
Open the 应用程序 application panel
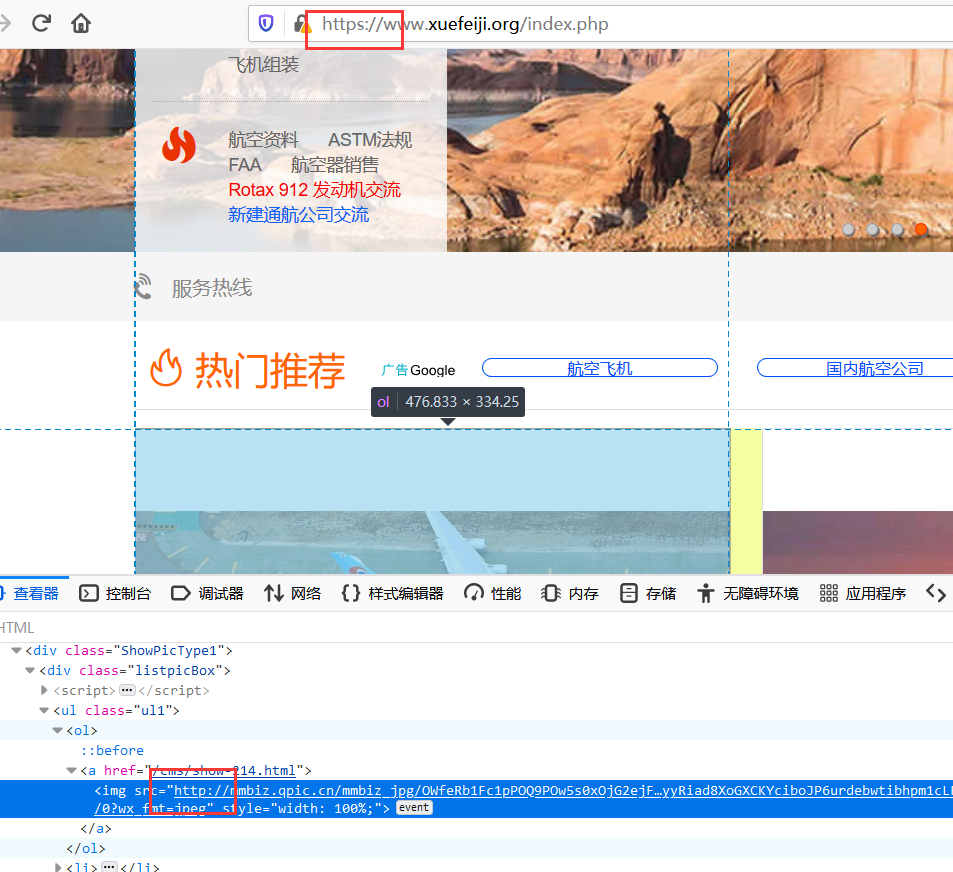pyautogui.click(x=863, y=593)
